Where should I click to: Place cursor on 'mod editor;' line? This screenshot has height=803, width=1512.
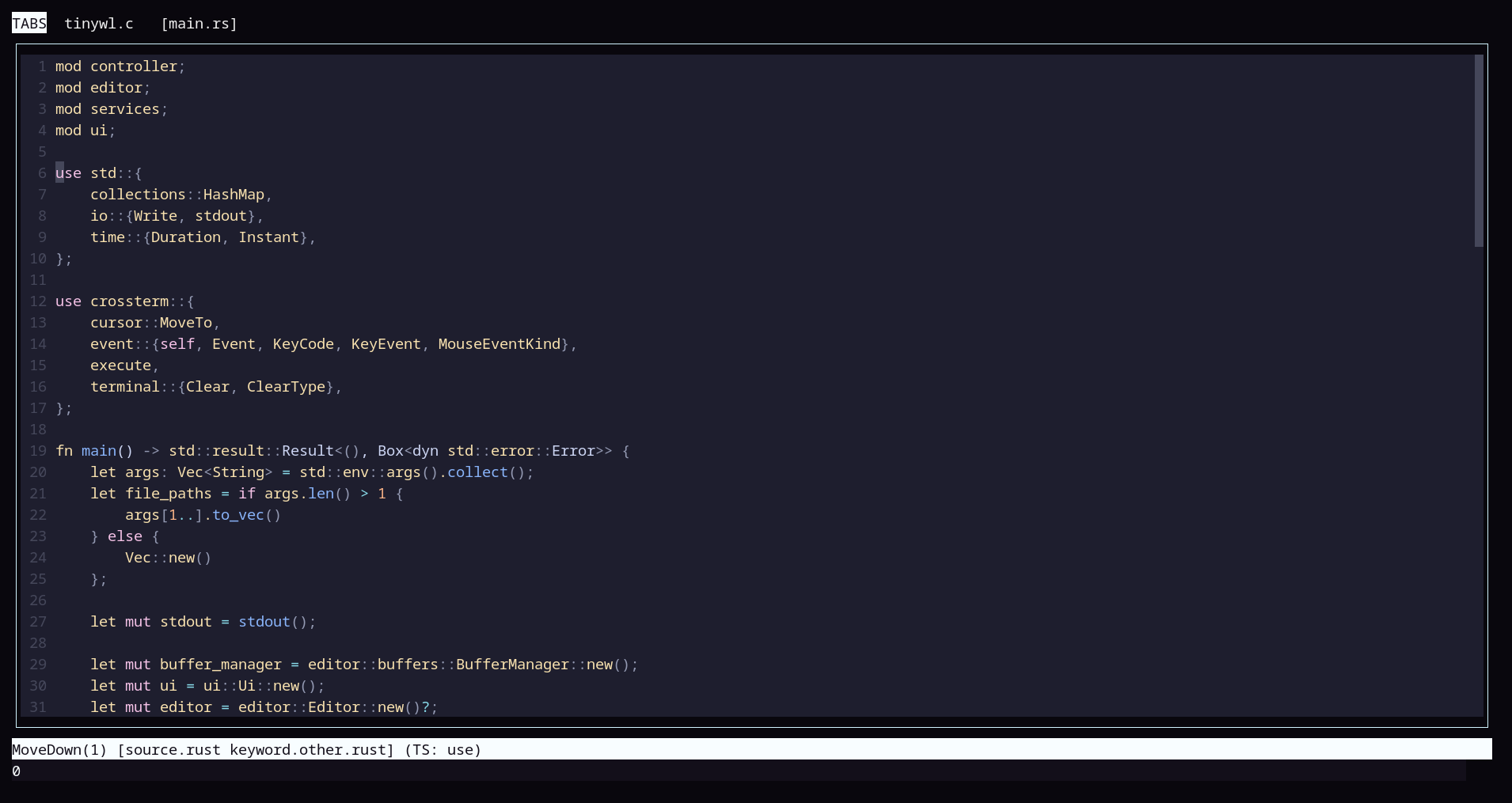click(x=103, y=88)
